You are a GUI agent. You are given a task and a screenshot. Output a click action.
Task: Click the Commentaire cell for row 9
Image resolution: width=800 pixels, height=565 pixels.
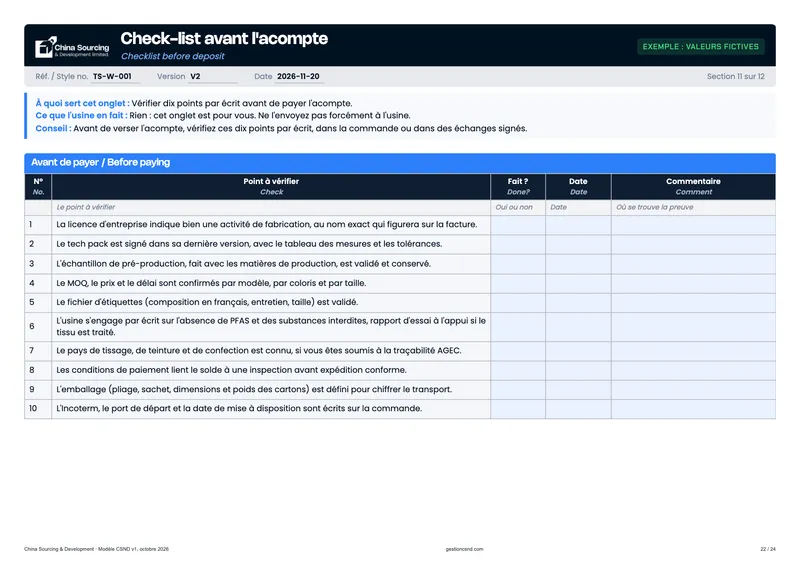693,389
